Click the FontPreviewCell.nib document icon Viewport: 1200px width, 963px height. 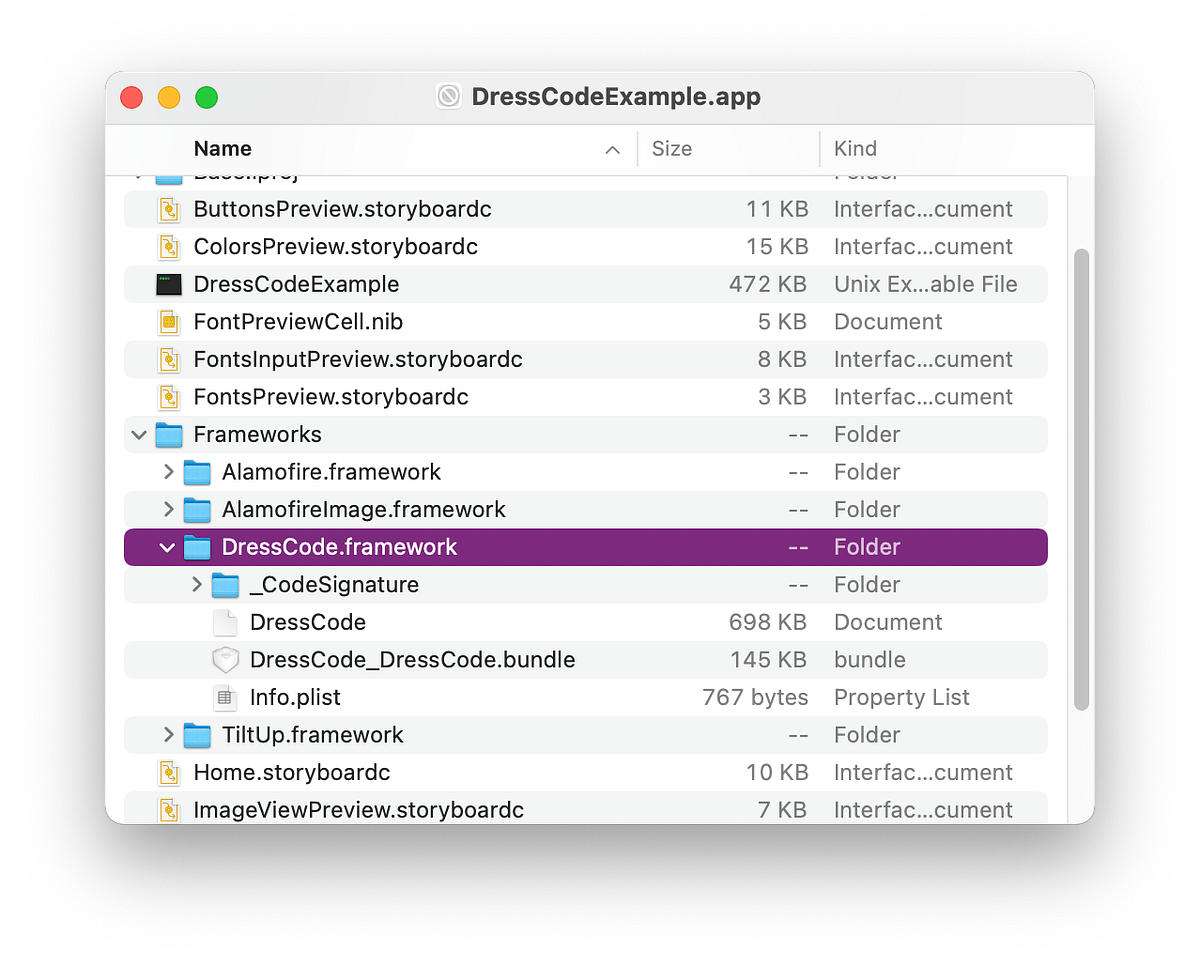tap(169, 321)
